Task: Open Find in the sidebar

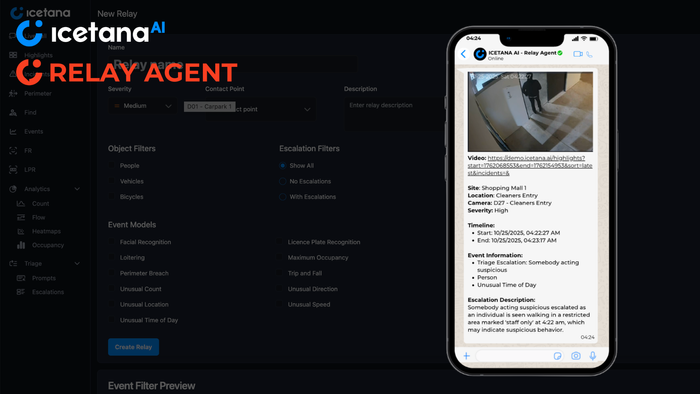Action: pyautogui.click(x=30, y=112)
